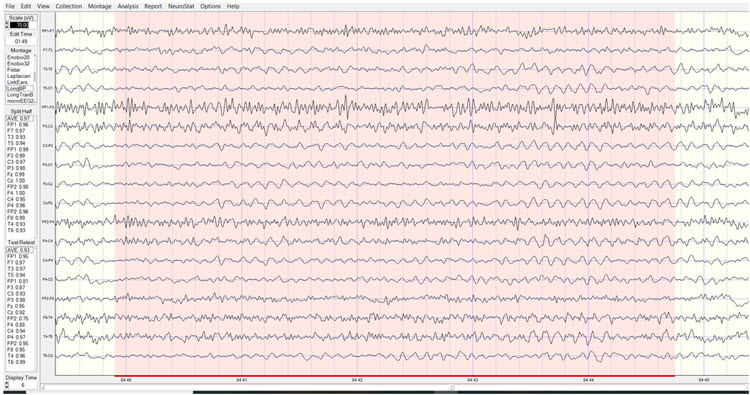
Task: Select Enobio20 in the Montage list
Action: coord(18,57)
